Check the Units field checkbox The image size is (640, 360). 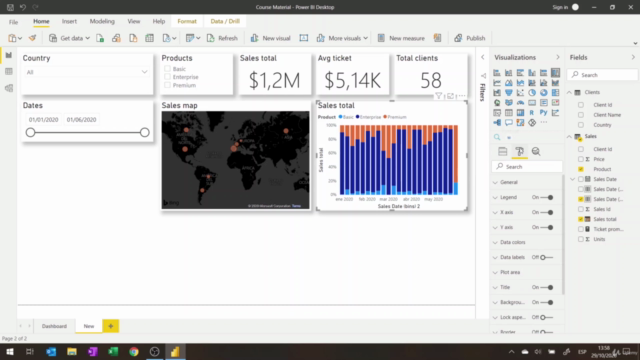581,239
